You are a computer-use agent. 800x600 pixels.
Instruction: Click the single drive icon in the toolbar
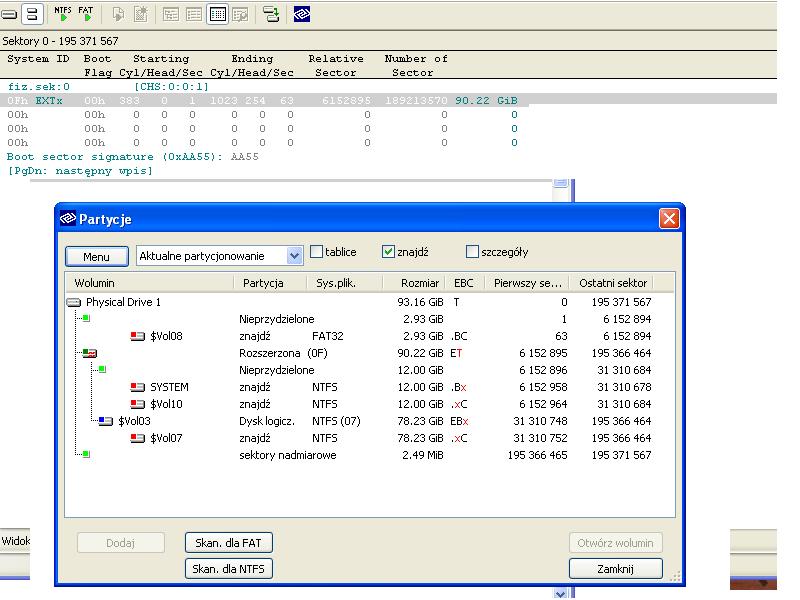[x=9, y=15]
